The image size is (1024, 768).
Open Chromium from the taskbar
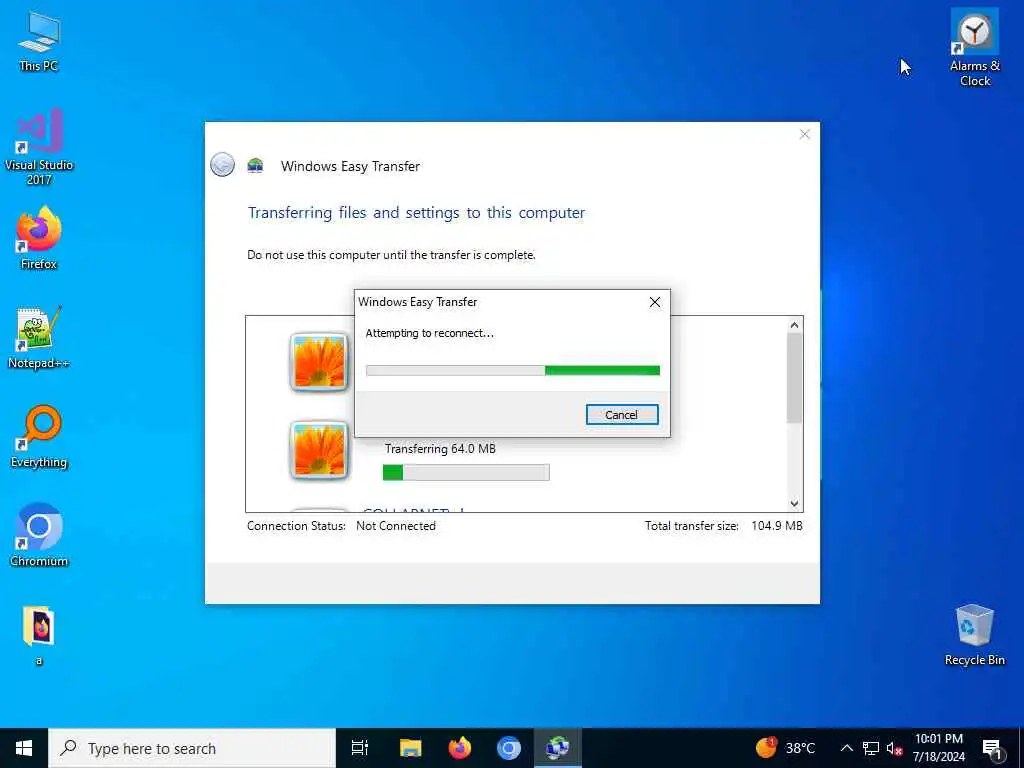pos(509,748)
